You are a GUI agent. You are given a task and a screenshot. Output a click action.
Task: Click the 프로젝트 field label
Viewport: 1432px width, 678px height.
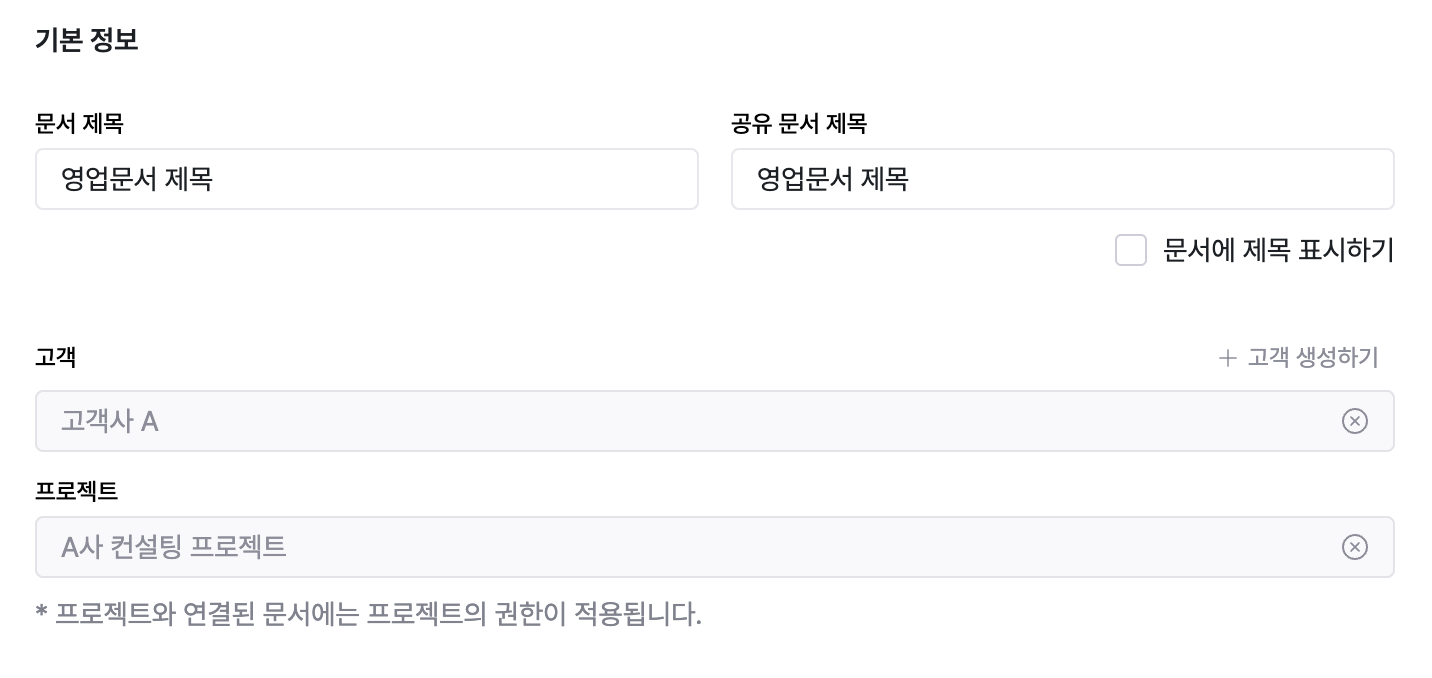[x=76, y=491]
